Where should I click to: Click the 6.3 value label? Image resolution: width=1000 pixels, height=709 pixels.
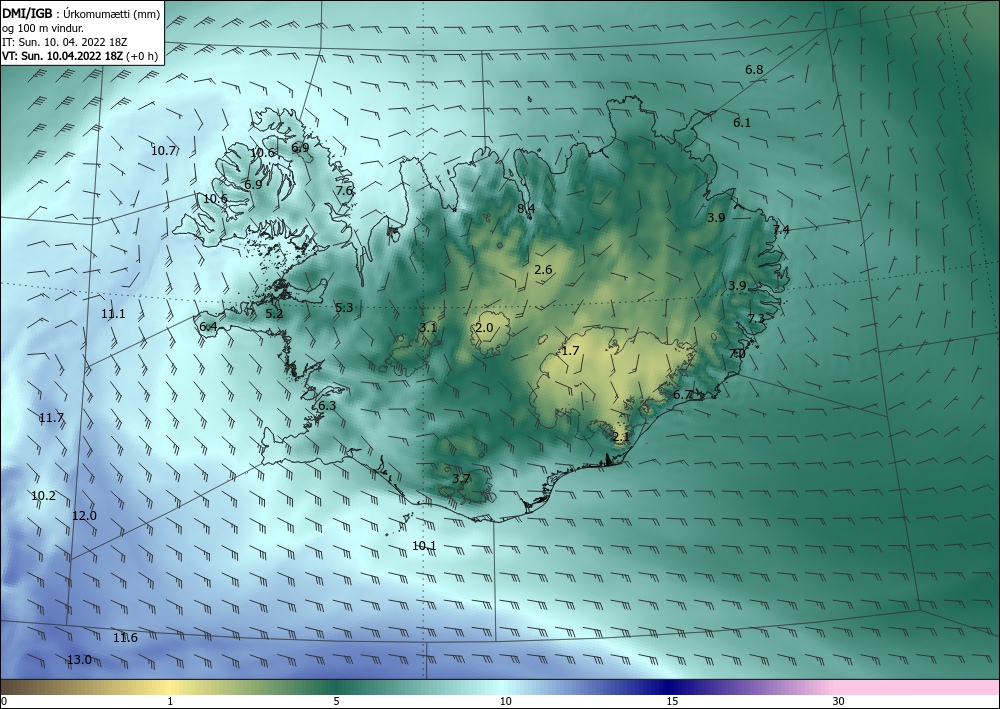point(327,406)
